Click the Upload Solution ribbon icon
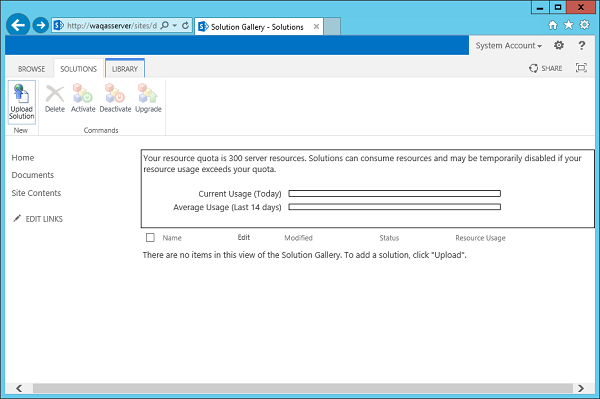Image resolution: width=600 pixels, height=399 pixels. coord(22,102)
